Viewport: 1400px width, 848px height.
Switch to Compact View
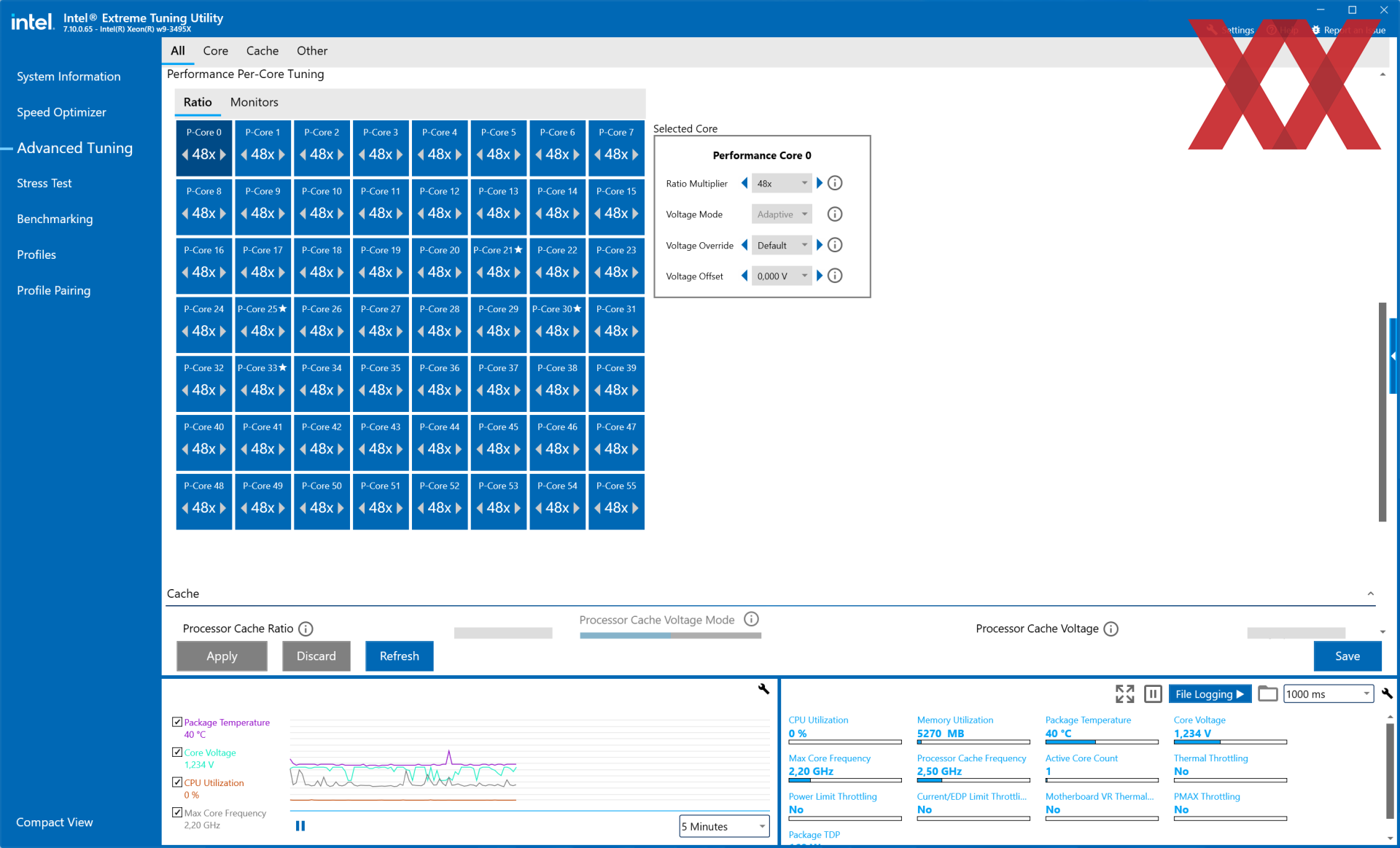(55, 822)
